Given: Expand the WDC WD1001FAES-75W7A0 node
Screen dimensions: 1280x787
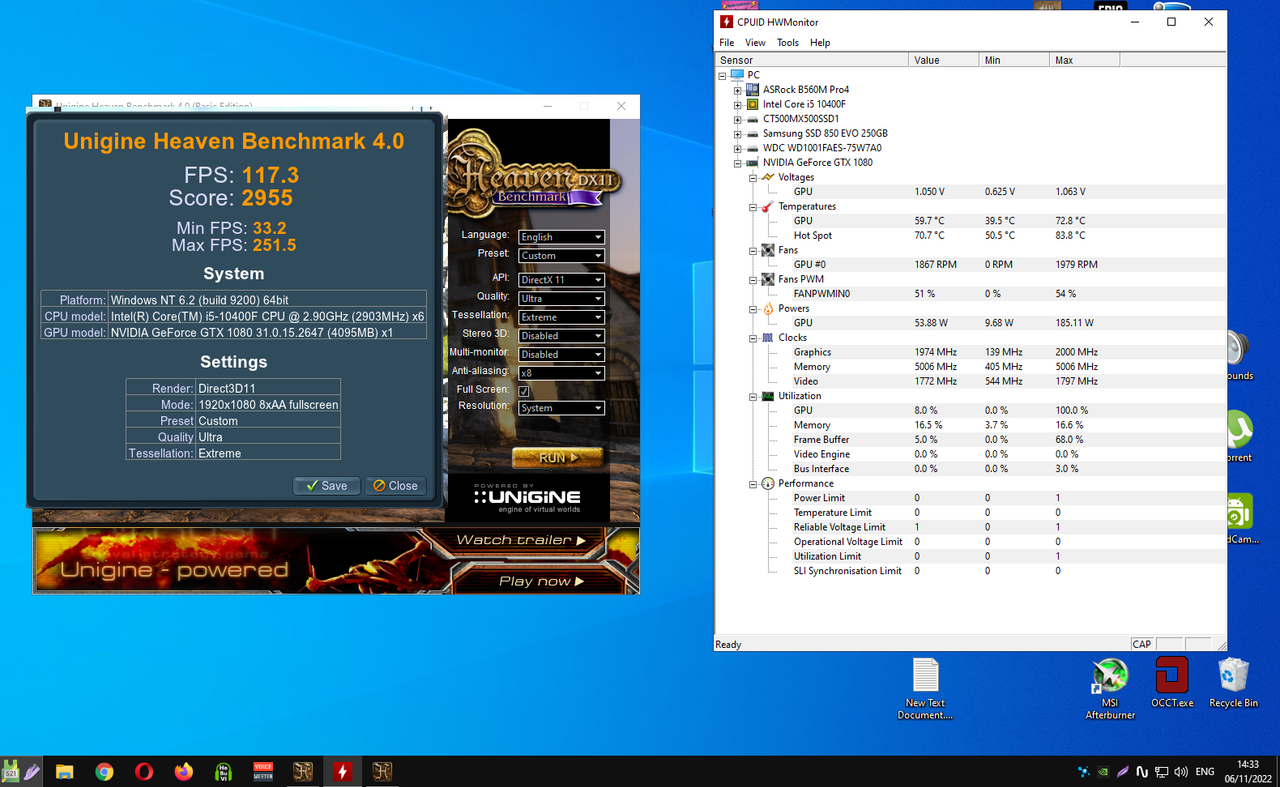Looking at the screenshot, I should [x=737, y=148].
